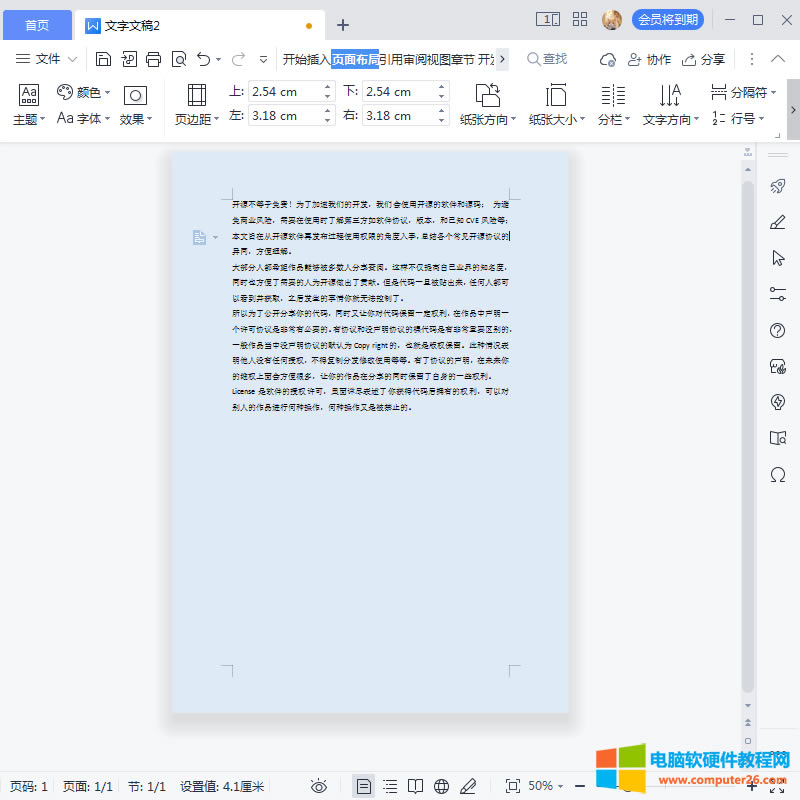Click the 分栏 columns icon
800x800 pixels.
613,95
